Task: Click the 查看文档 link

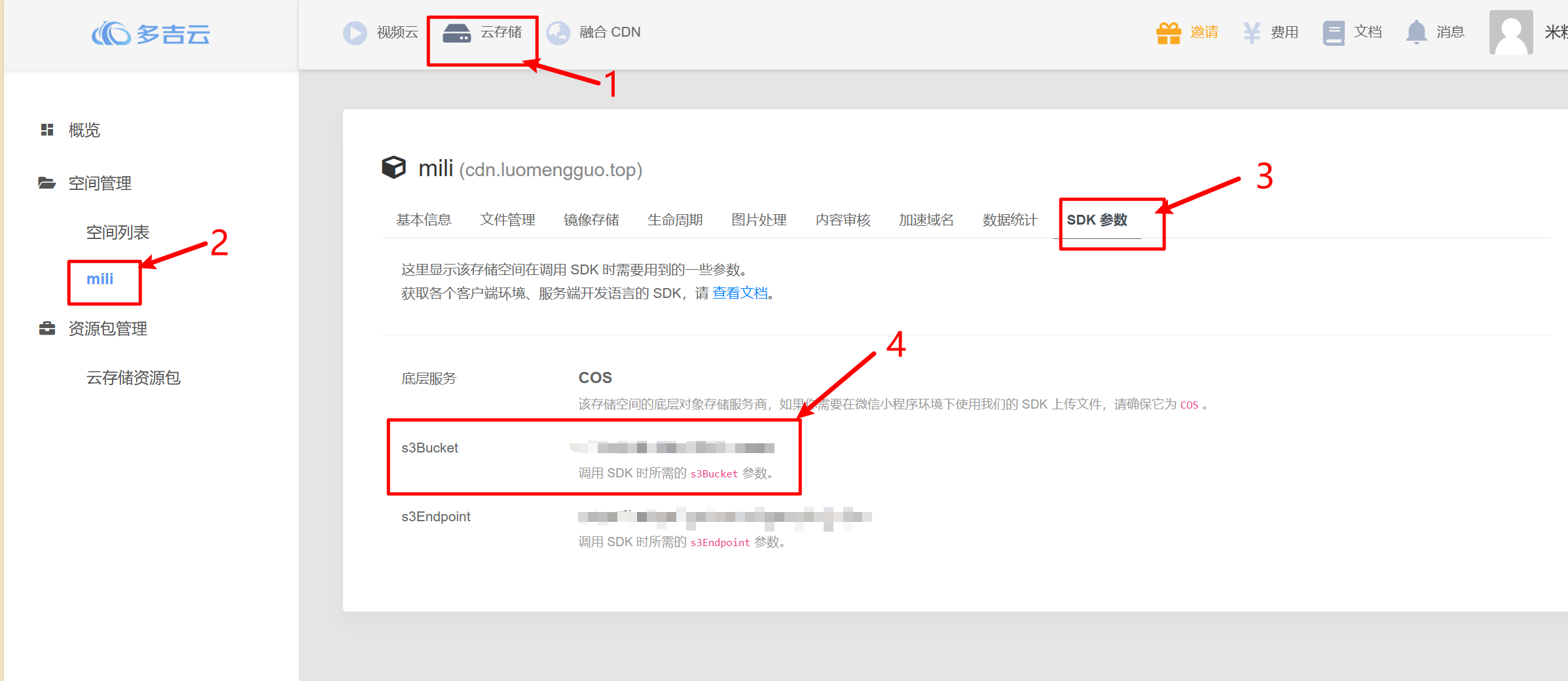Action: point(740,293)
